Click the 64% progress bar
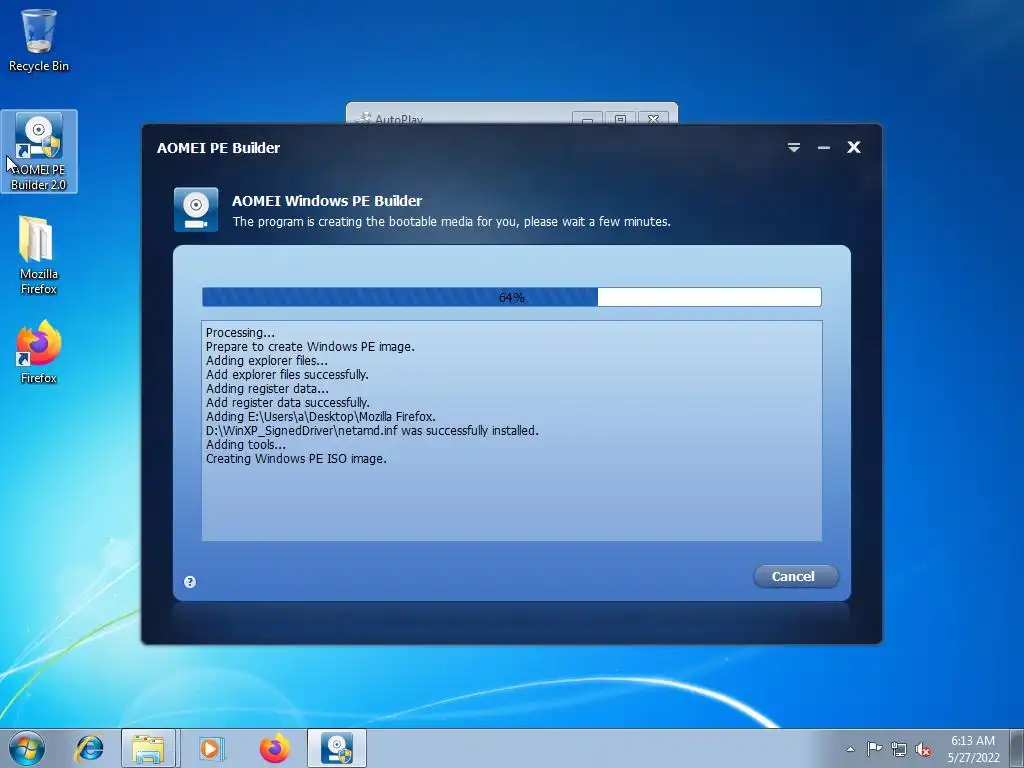 point(511,297)
